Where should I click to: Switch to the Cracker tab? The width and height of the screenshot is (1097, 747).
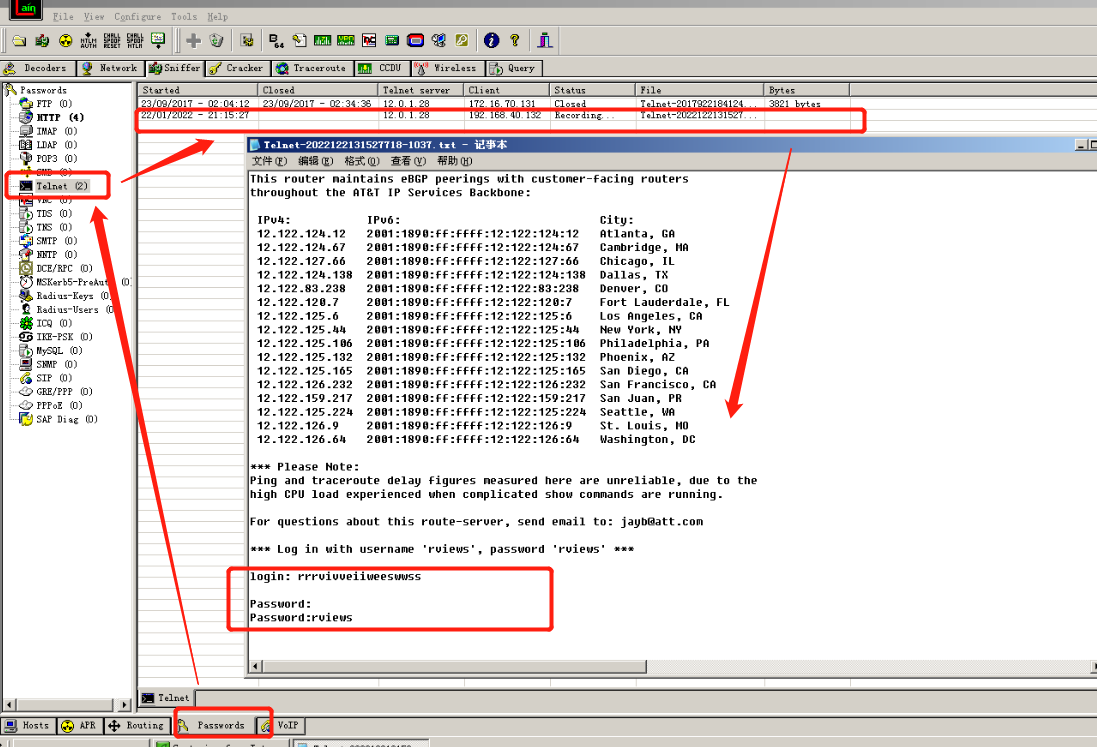(x=236, y=69)
